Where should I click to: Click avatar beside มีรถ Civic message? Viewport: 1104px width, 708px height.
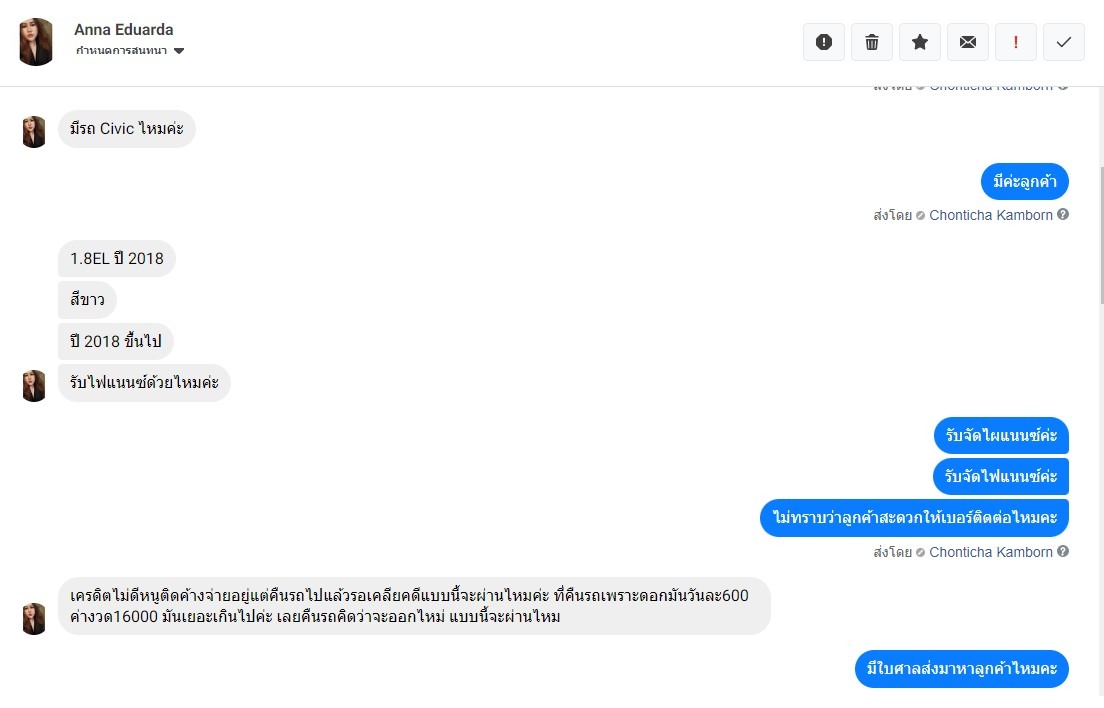tap(34, 132)
